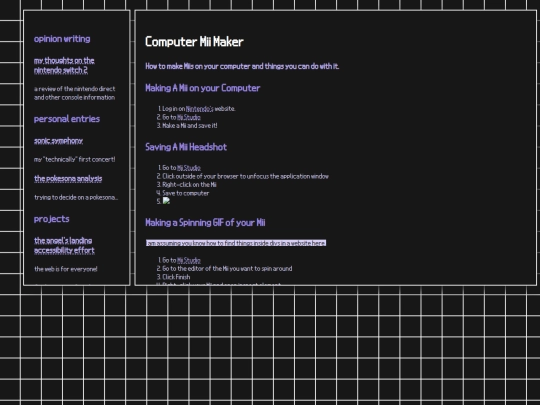Viewport: 540px width, 405px height.
Task: Open "the angel's landing accessibility effort" link
Action: click(x=64, y=245)
